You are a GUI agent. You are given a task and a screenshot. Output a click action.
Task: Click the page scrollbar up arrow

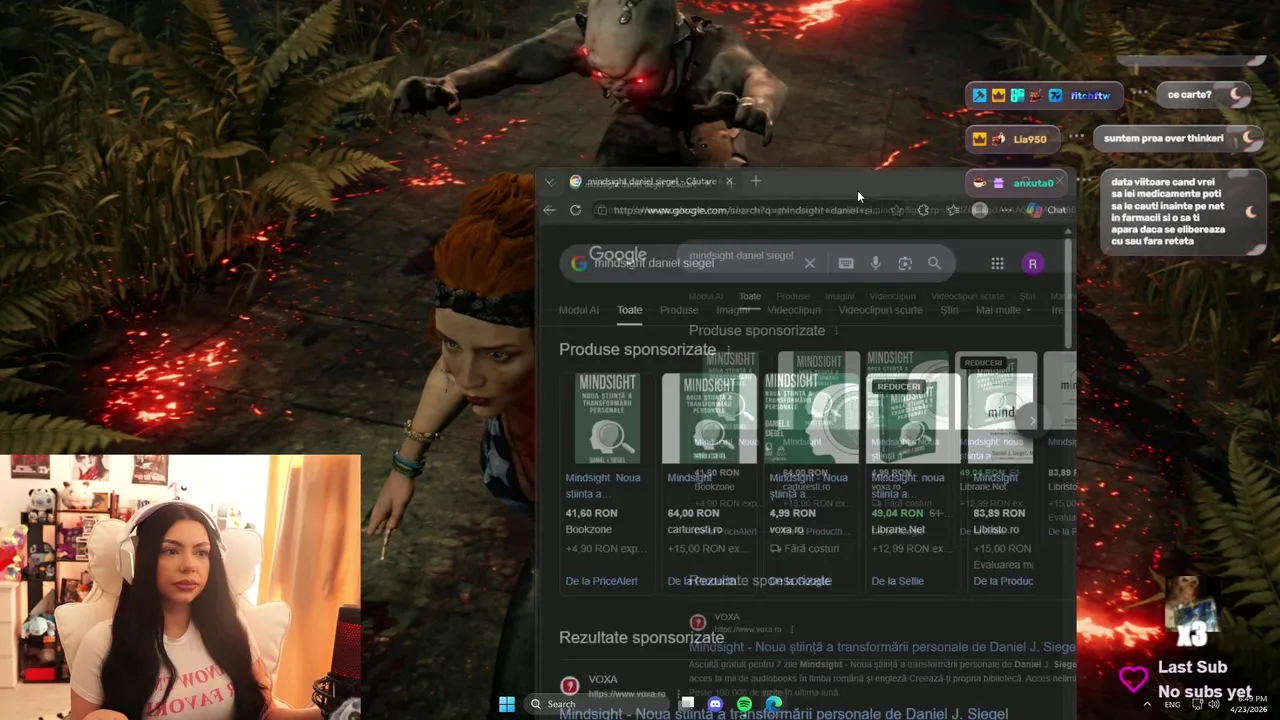1068,232
